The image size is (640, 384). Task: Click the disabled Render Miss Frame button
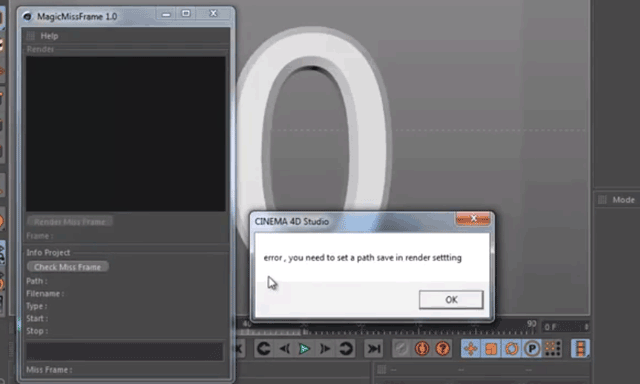click(70, 222)
